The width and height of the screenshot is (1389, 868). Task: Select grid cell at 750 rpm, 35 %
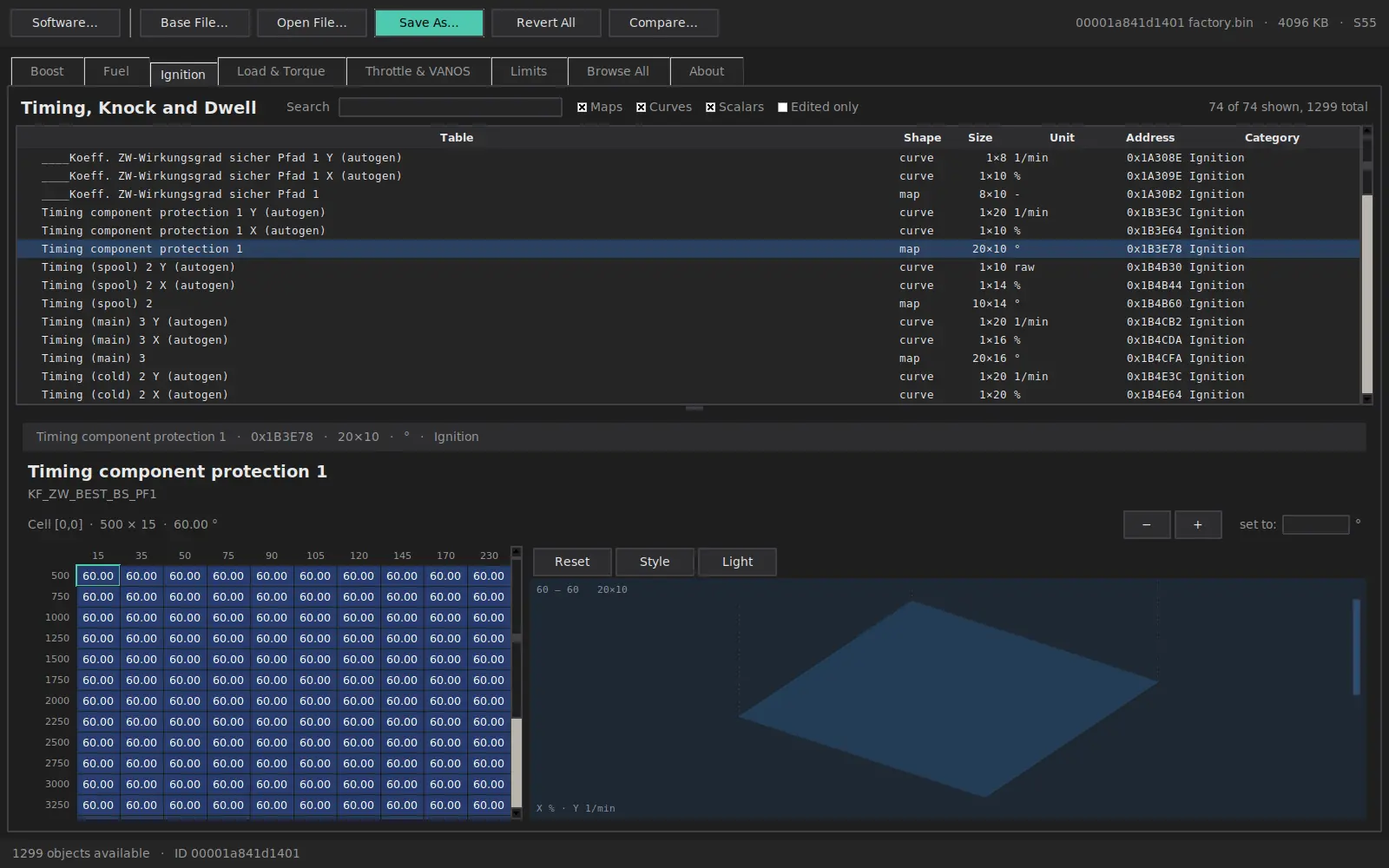[142, 596]
